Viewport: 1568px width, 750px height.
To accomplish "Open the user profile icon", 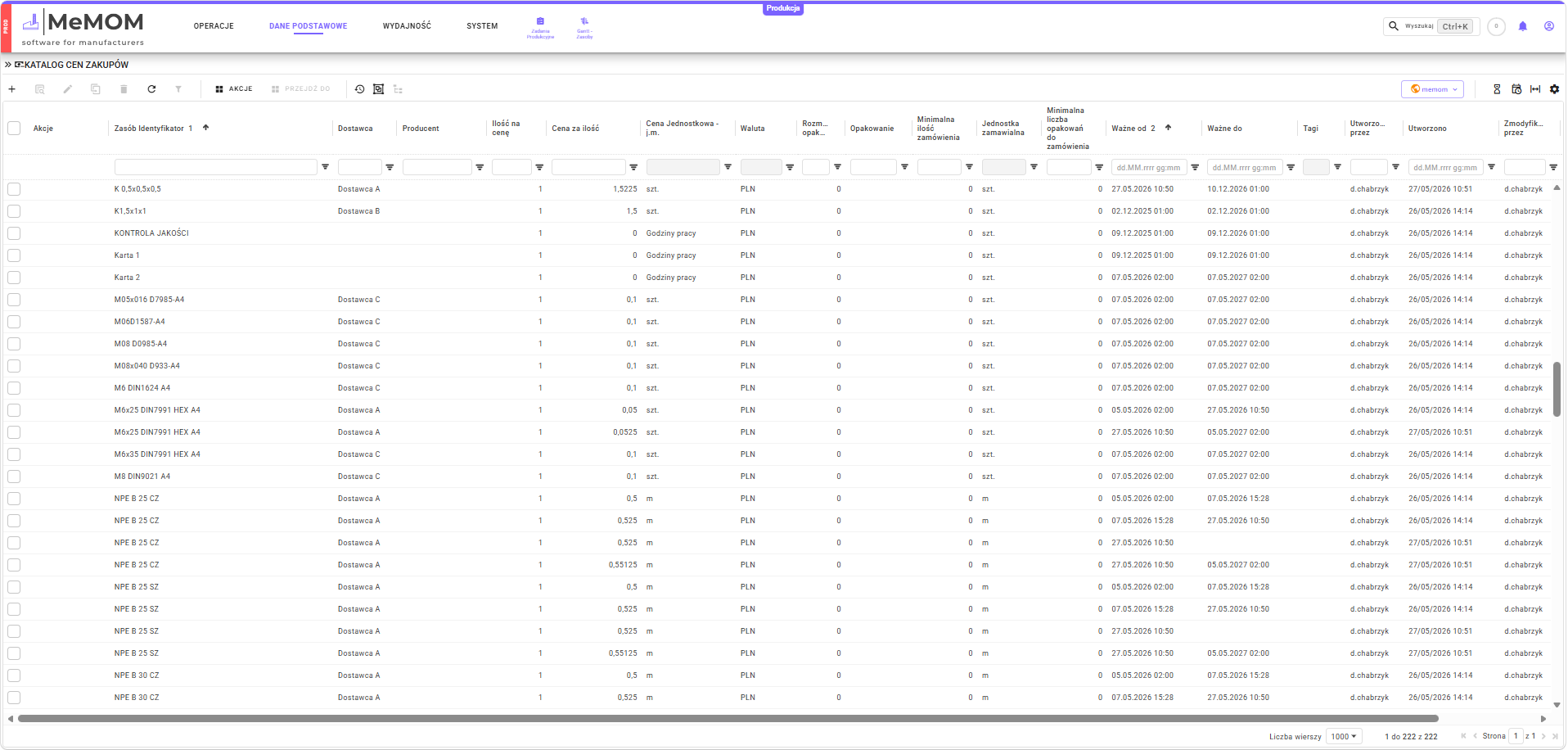I will click(x=1549, y=26).
